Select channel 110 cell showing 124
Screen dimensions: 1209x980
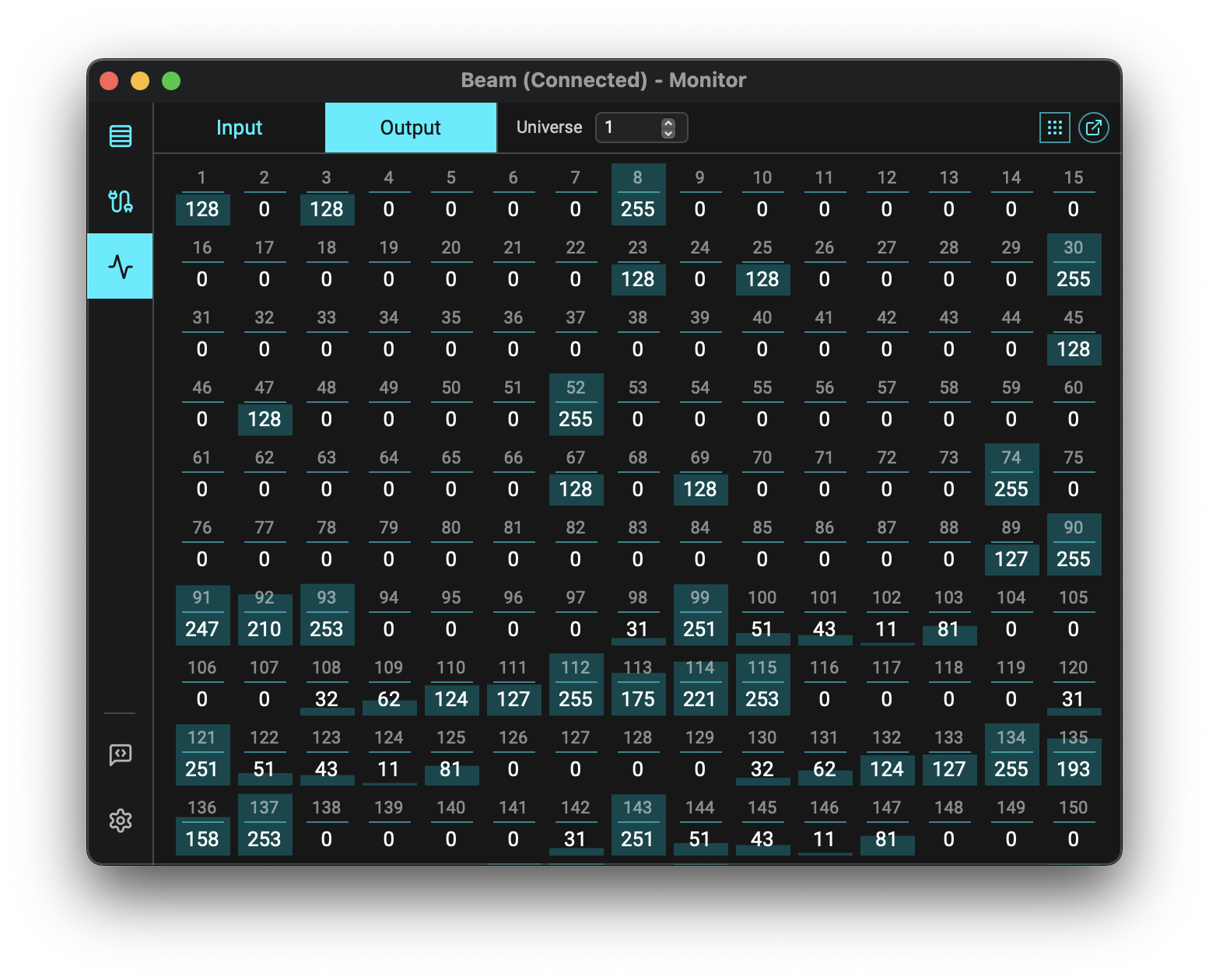coord(451,684)
